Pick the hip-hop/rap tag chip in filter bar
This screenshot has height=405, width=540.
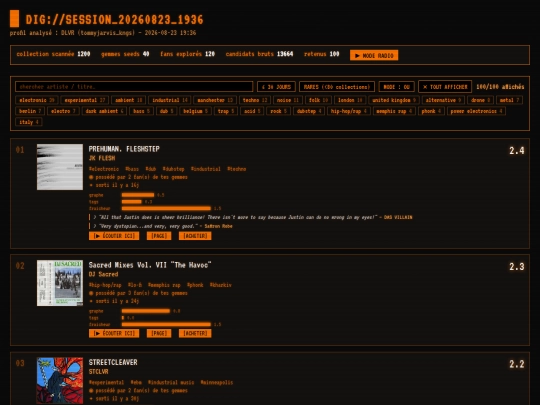click(x=349, y=111)
